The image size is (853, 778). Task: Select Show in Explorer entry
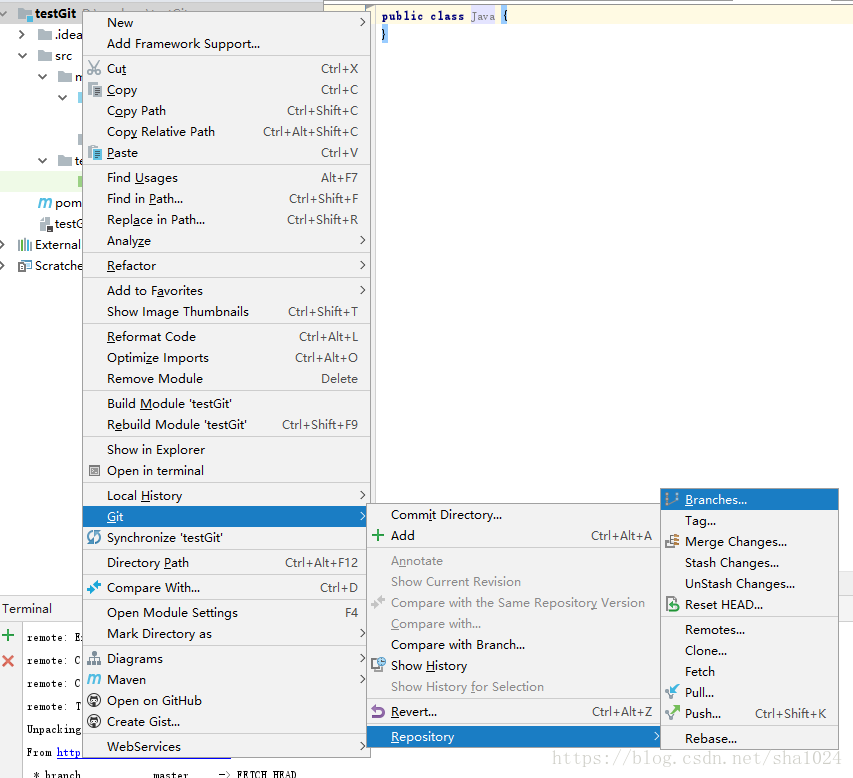coord(226,449)
